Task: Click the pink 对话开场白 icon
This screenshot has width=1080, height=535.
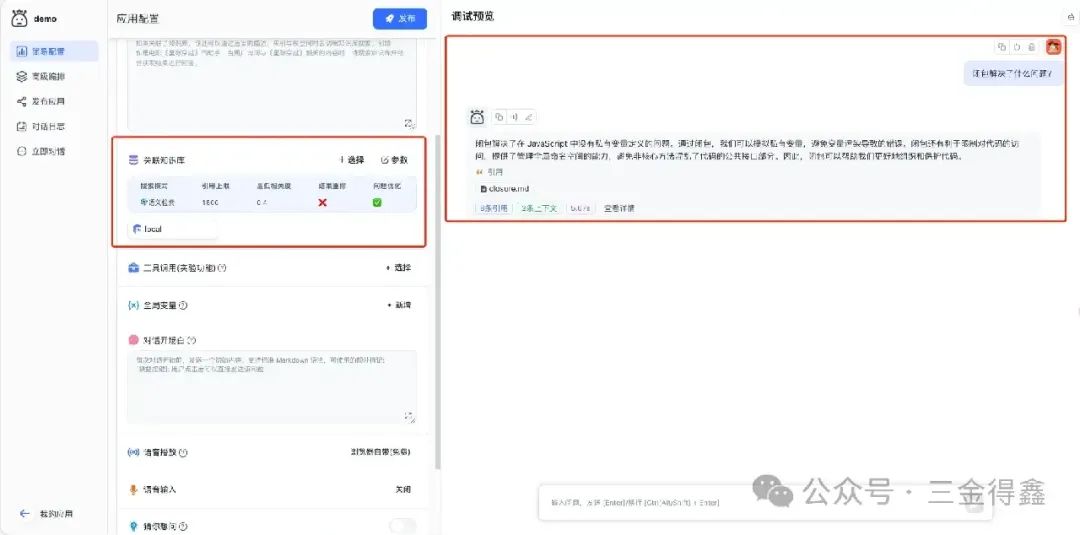Action: coord(134,339)
